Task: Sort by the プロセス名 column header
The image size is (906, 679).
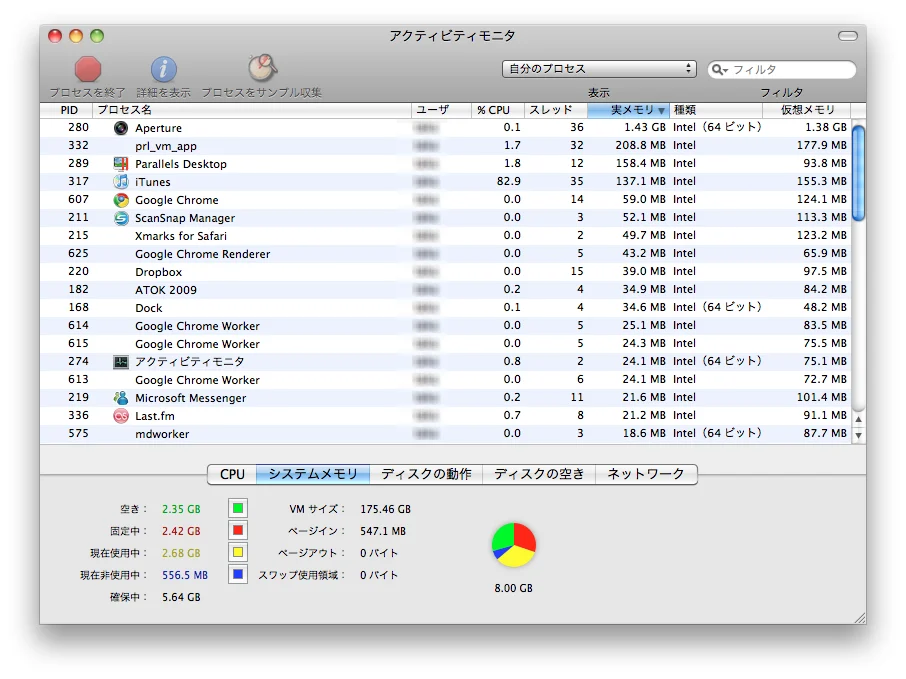Action: (x=252, y=110)
